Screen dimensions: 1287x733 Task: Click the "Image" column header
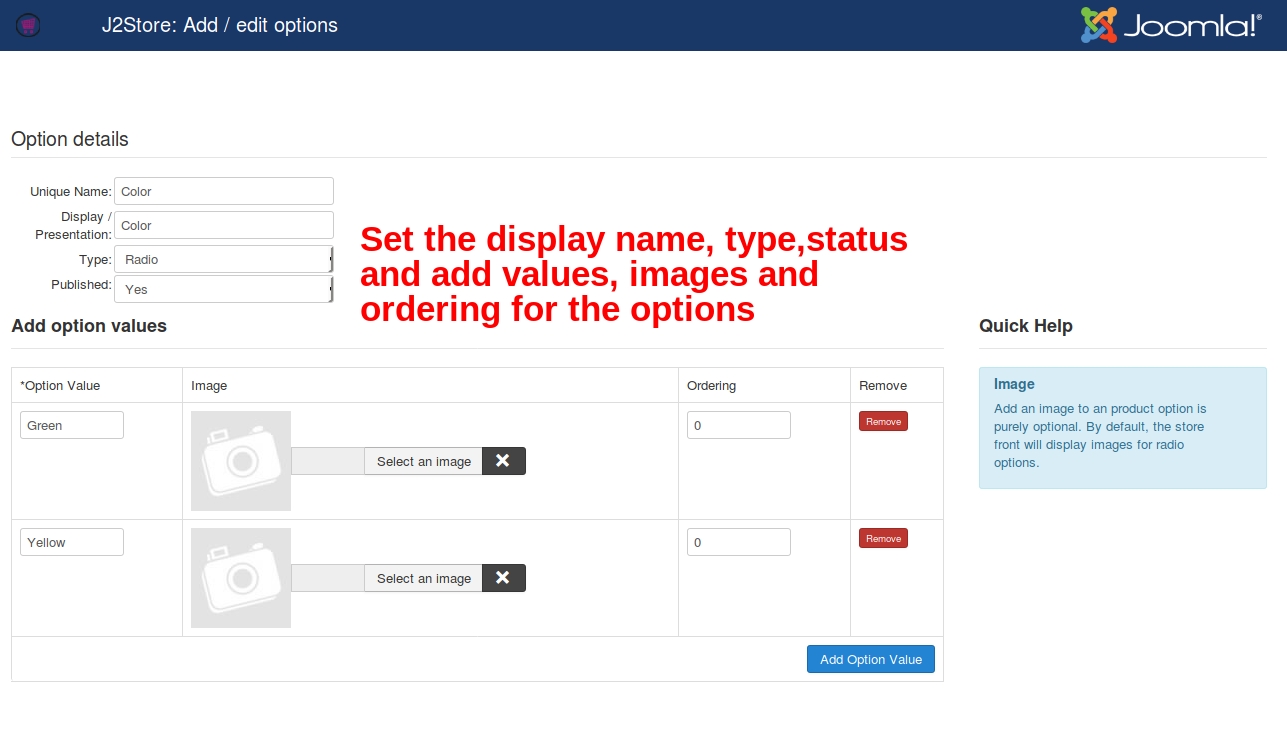(209, 385)
